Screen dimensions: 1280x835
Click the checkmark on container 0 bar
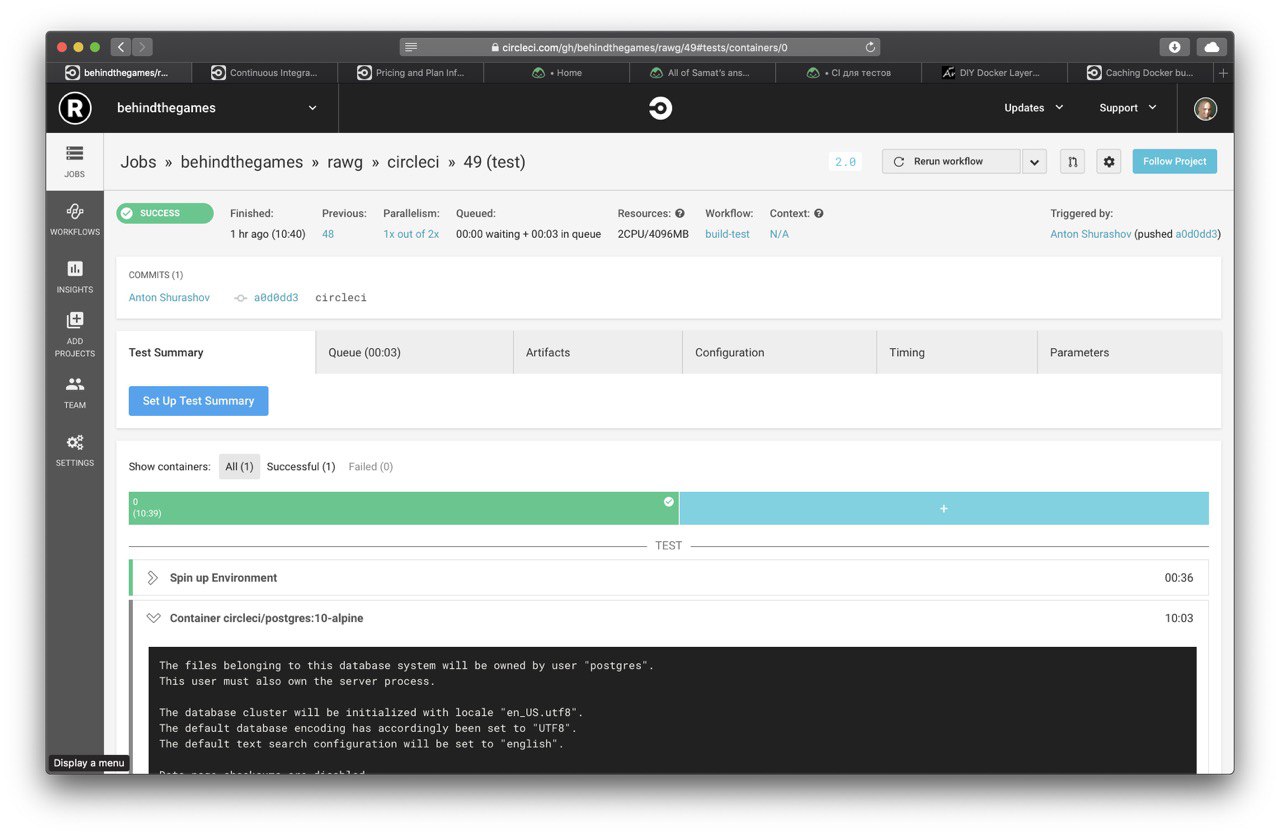[669, 502]
